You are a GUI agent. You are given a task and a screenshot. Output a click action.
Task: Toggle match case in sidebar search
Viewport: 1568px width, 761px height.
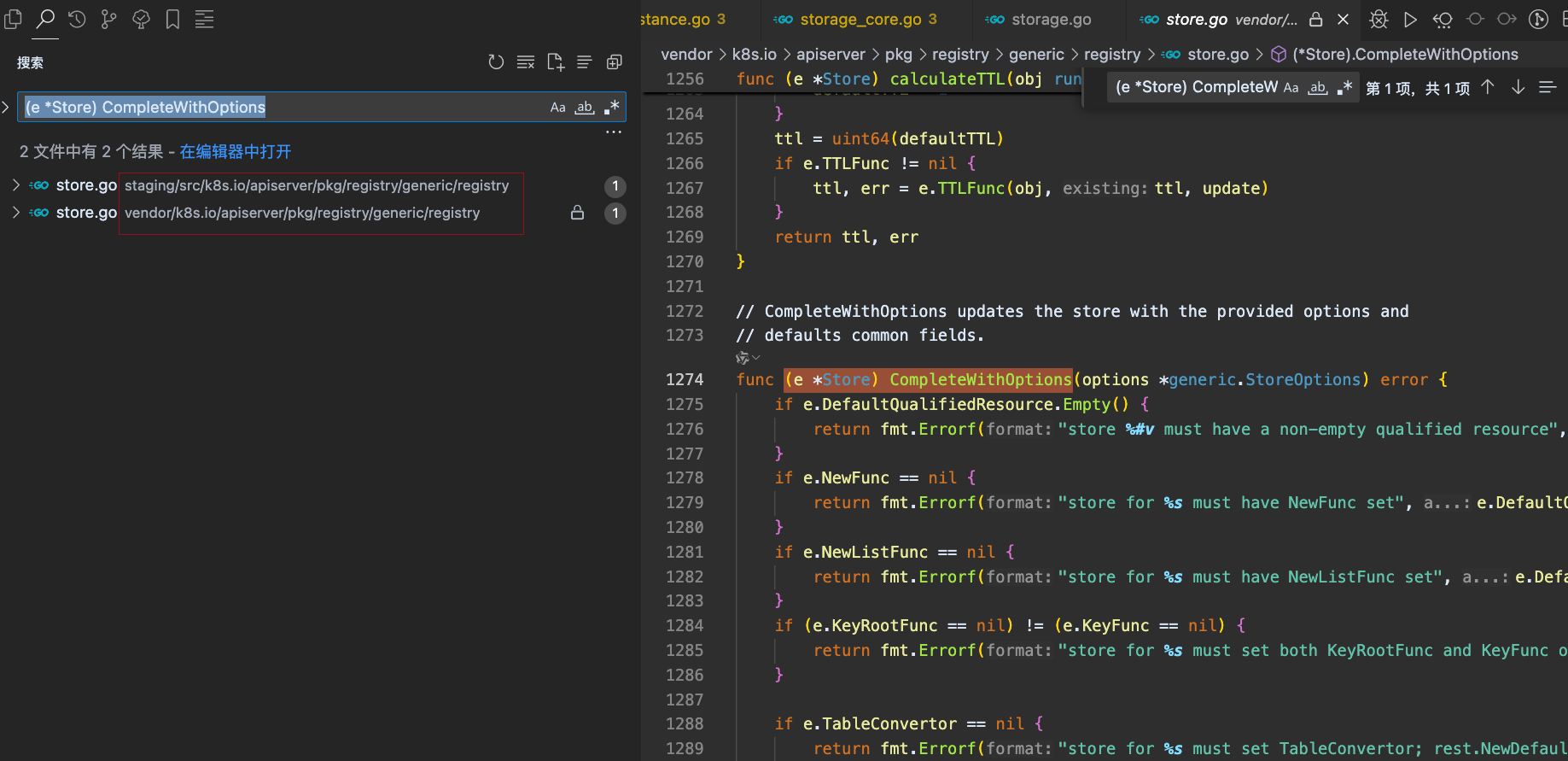click(x=557, y=107)
